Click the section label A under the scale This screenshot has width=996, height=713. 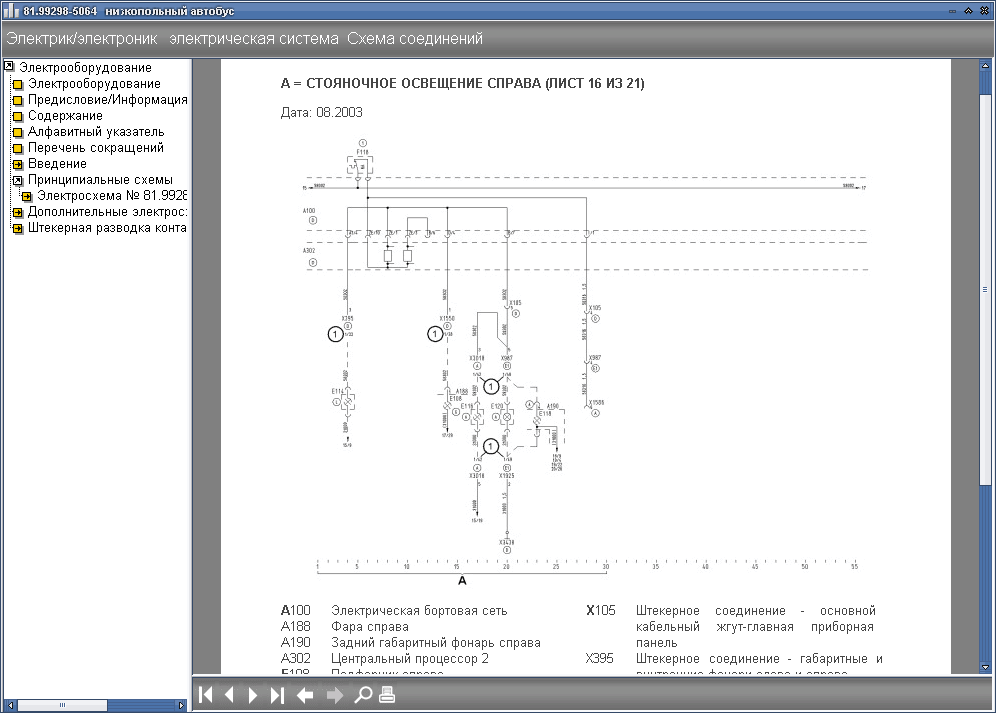pos(462,580)
